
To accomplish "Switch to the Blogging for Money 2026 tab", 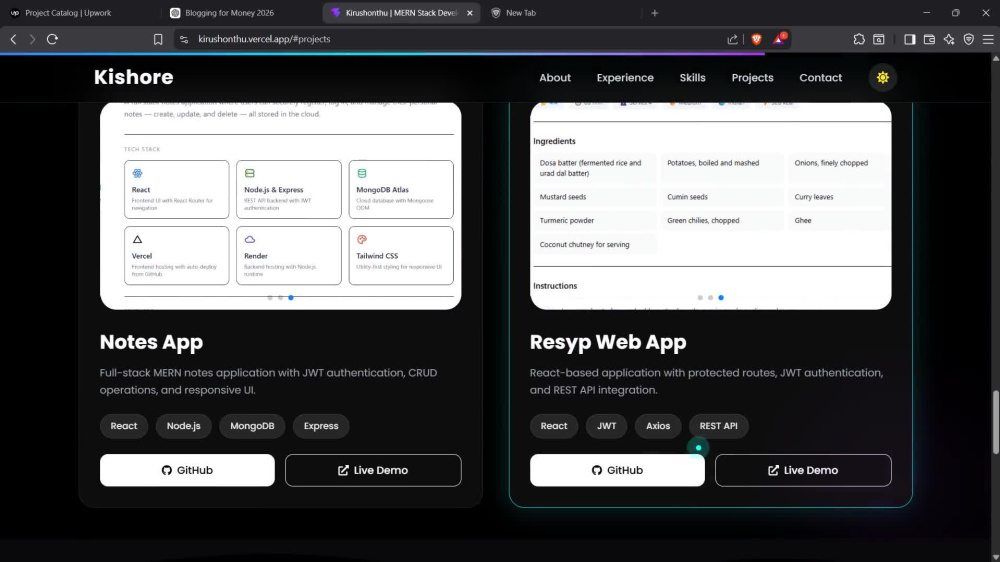I will [242, 13].
